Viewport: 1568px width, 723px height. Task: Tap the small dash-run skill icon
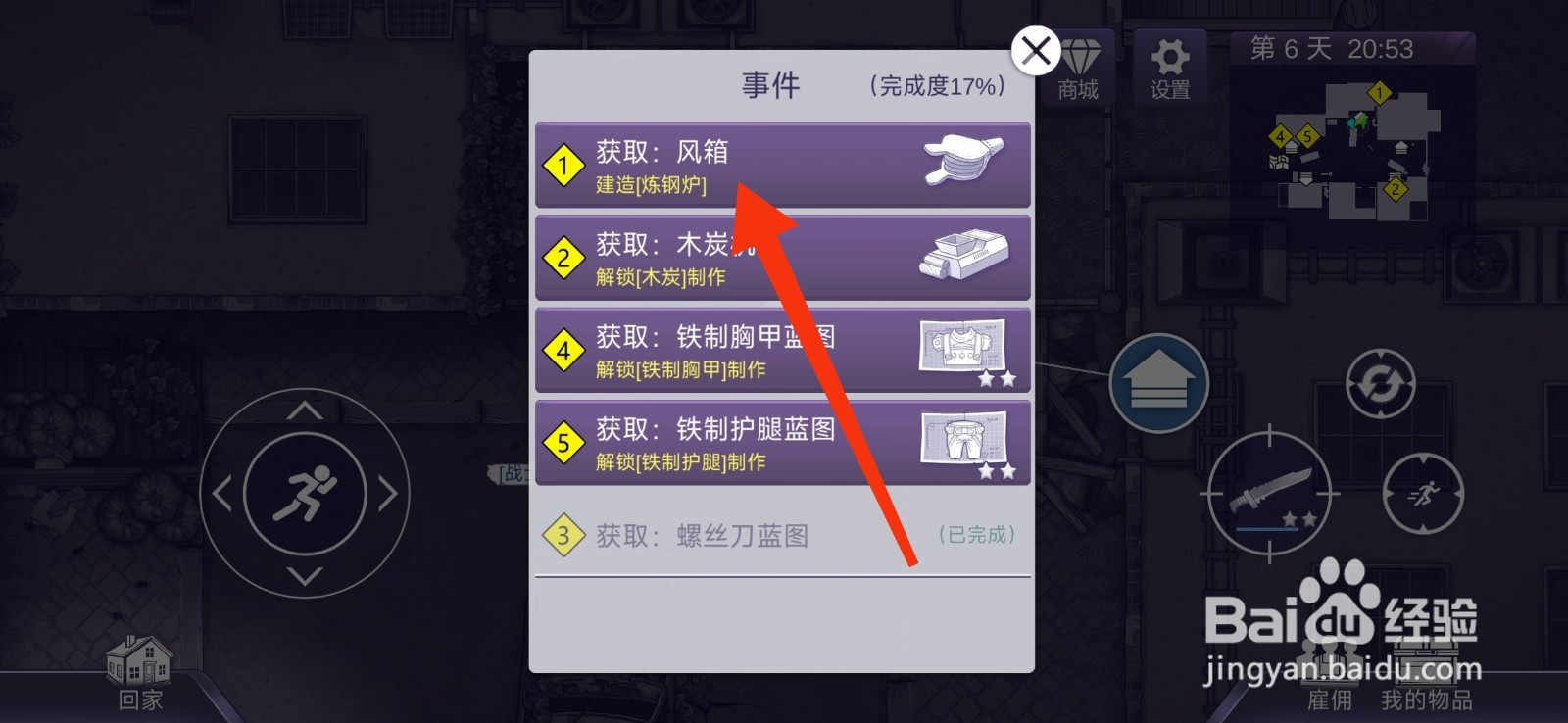click(1423, 493)
